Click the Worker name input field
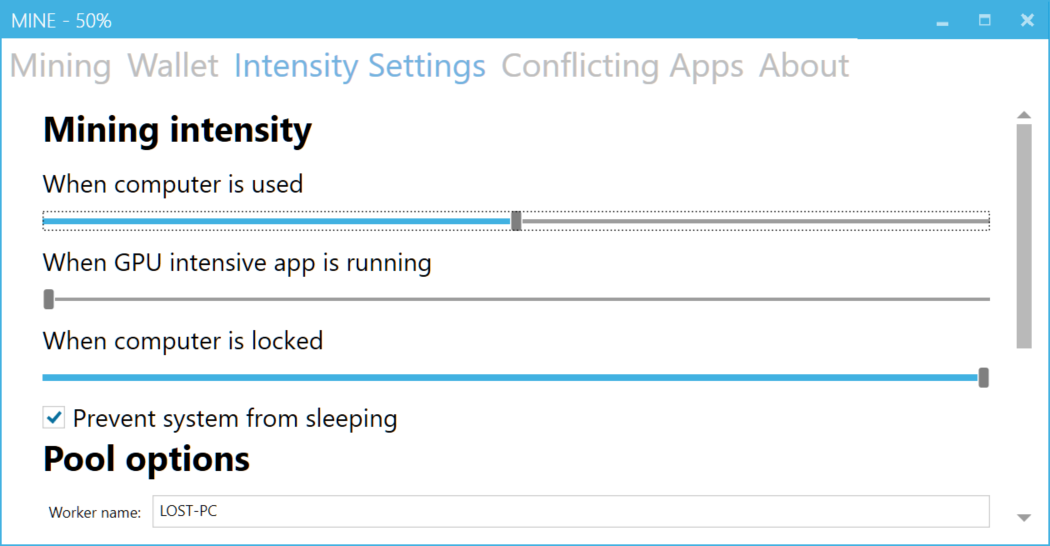1050x546 pixels. 570,511
